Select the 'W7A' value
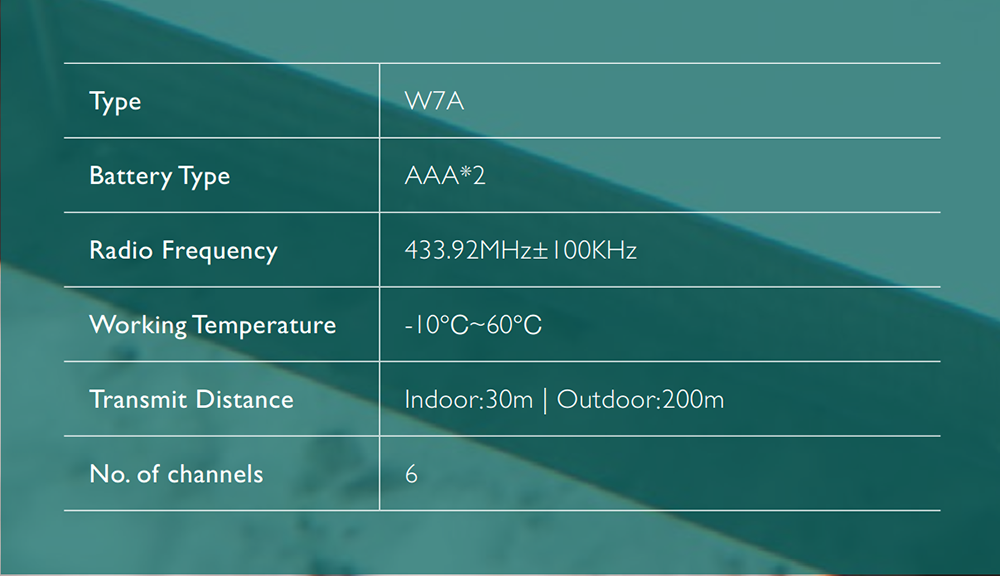 point(434,101)
